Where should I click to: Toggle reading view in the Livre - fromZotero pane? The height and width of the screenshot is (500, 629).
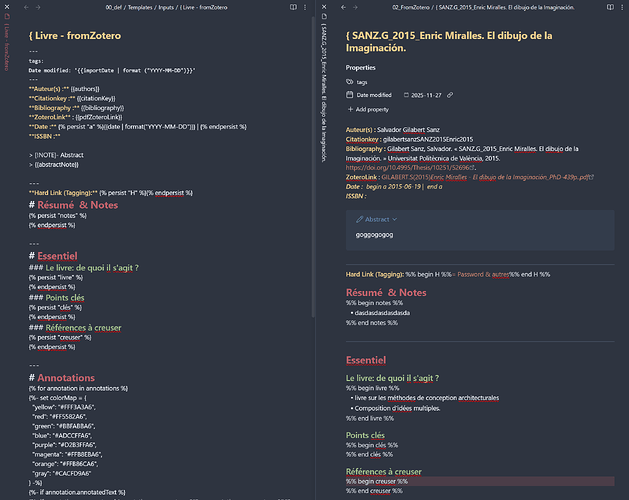pos(292,7)
